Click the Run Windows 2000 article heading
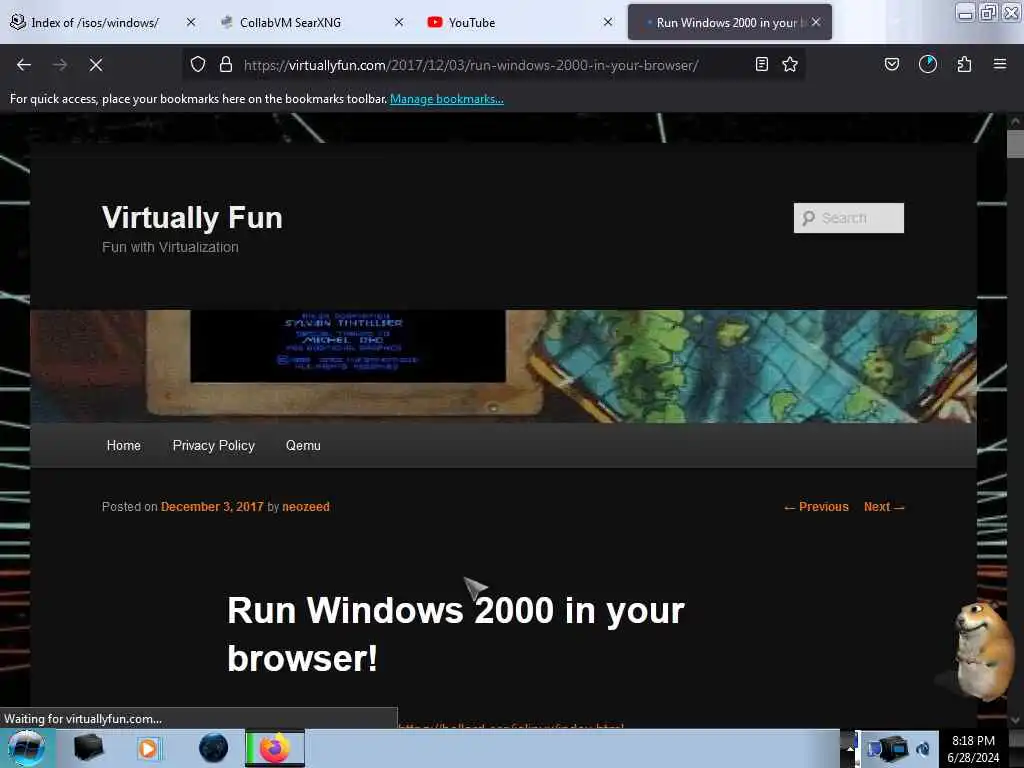Screen dimensions: 1024x768 455,633
